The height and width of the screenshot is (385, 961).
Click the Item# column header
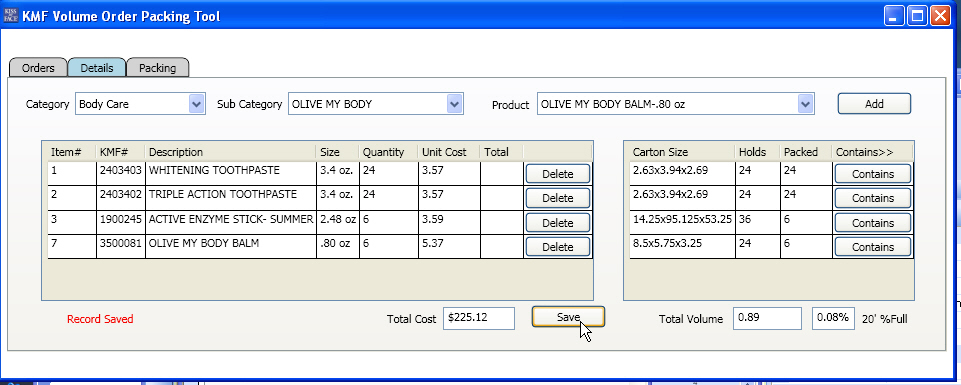pyautogui.click(x=72, y=152)
